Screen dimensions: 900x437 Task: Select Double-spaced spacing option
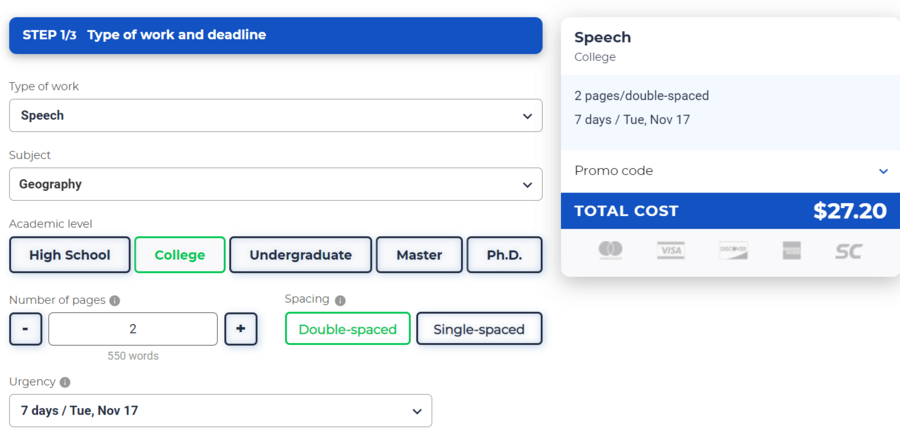pos(348,329)
